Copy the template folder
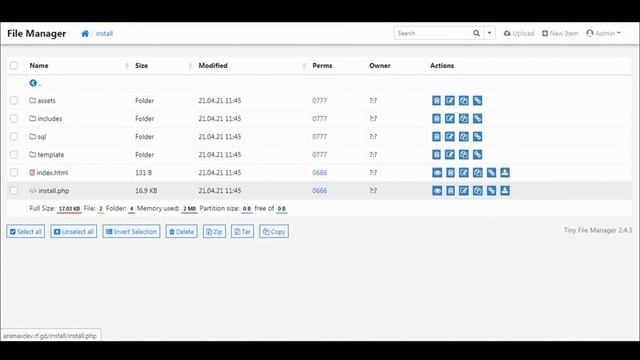640x360 pixels. click(464, 154)
